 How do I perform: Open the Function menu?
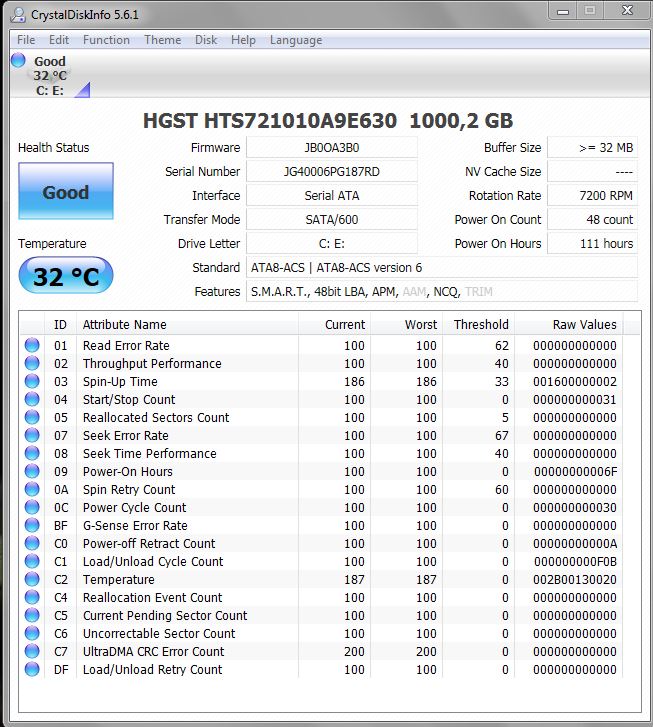[106, 40]
